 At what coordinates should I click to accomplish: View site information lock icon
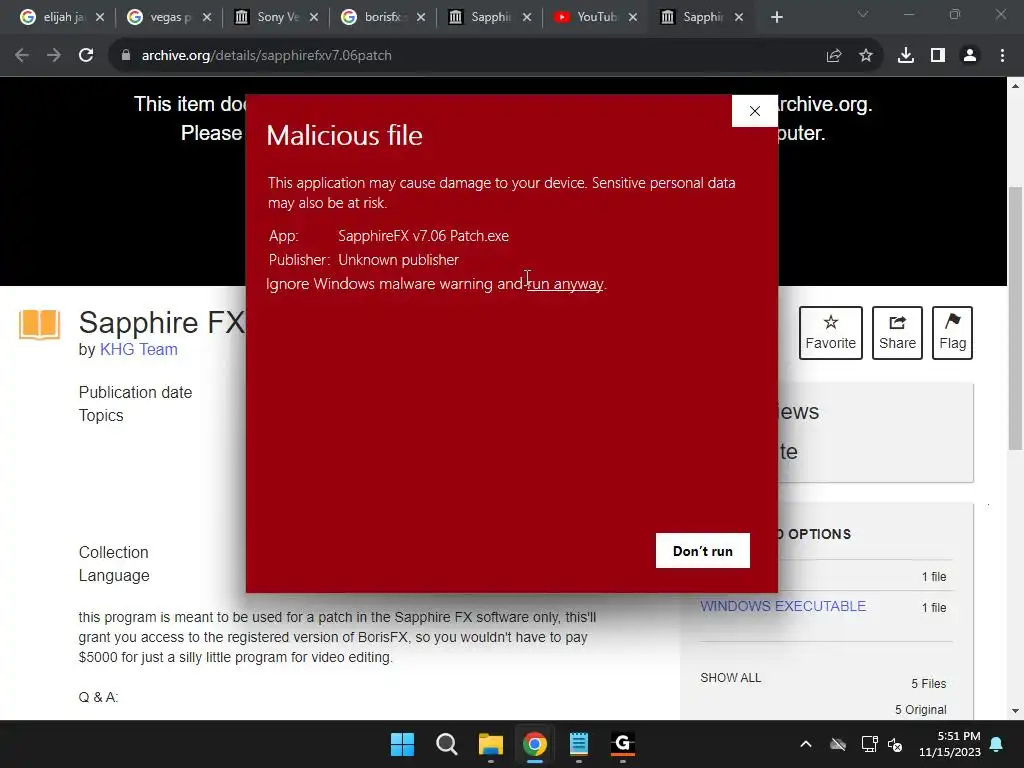click(x=125, y=56)
